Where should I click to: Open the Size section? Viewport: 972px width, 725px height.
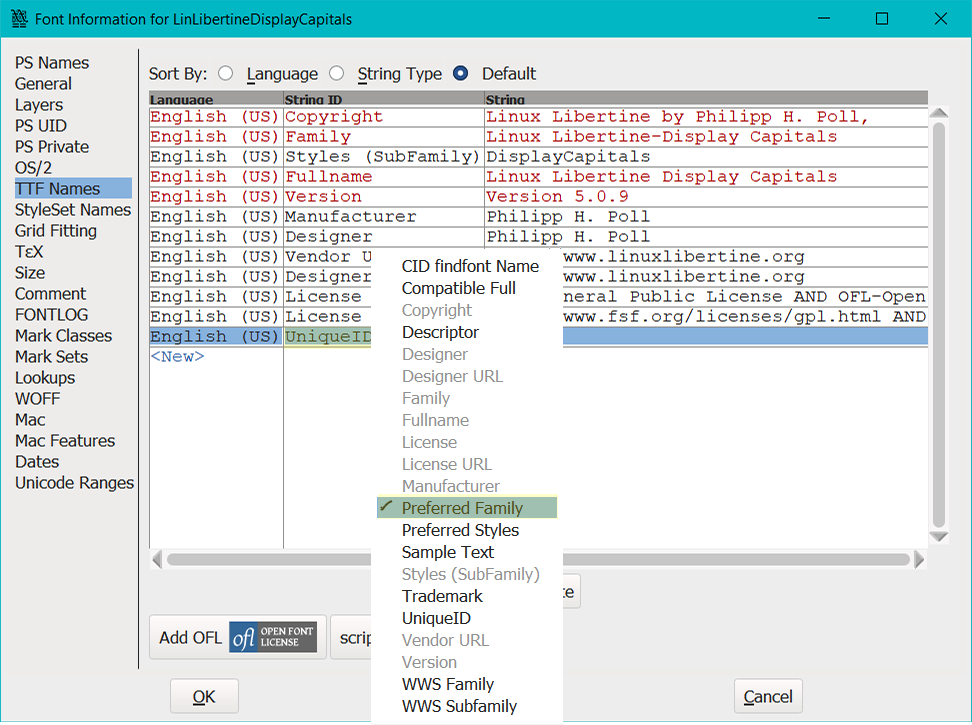point(30,273)
